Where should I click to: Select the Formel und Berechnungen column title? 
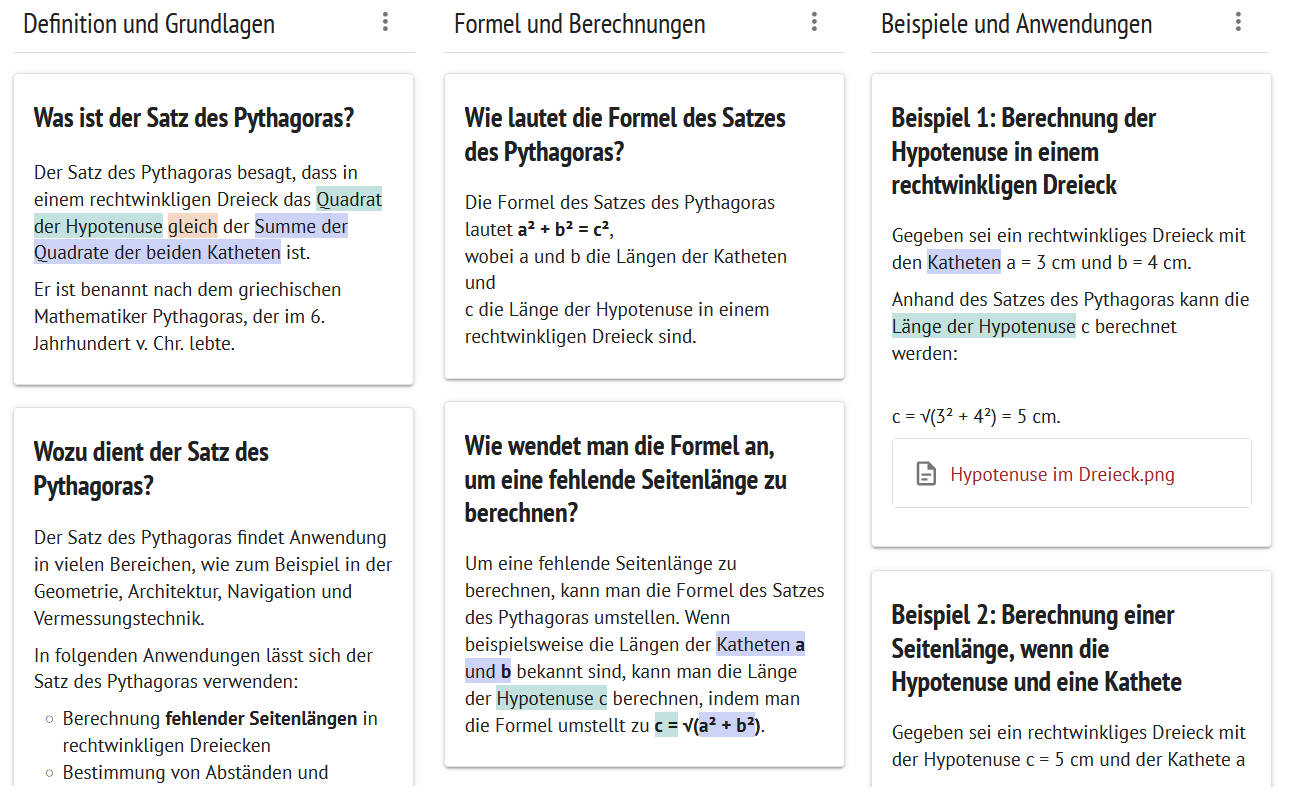click(x=580, y=24)
